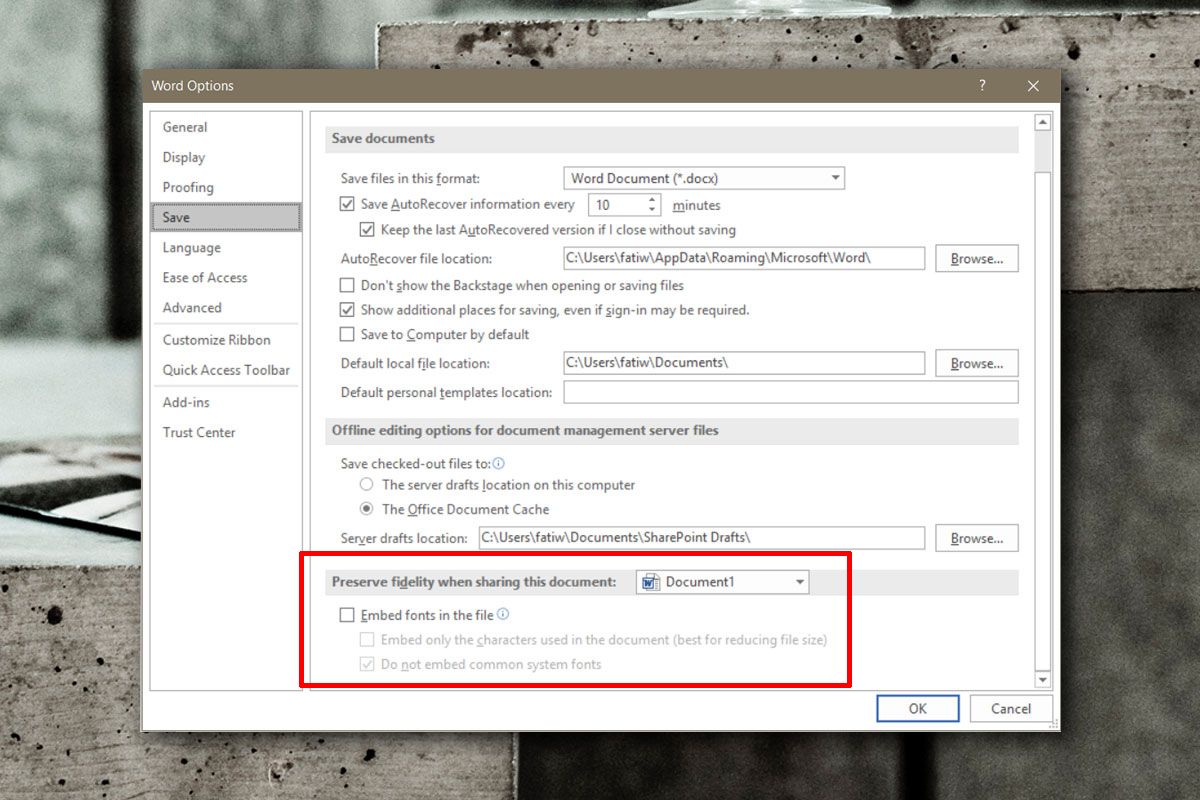Expand the Document1 fidelity dropdown

pos(799,582)
